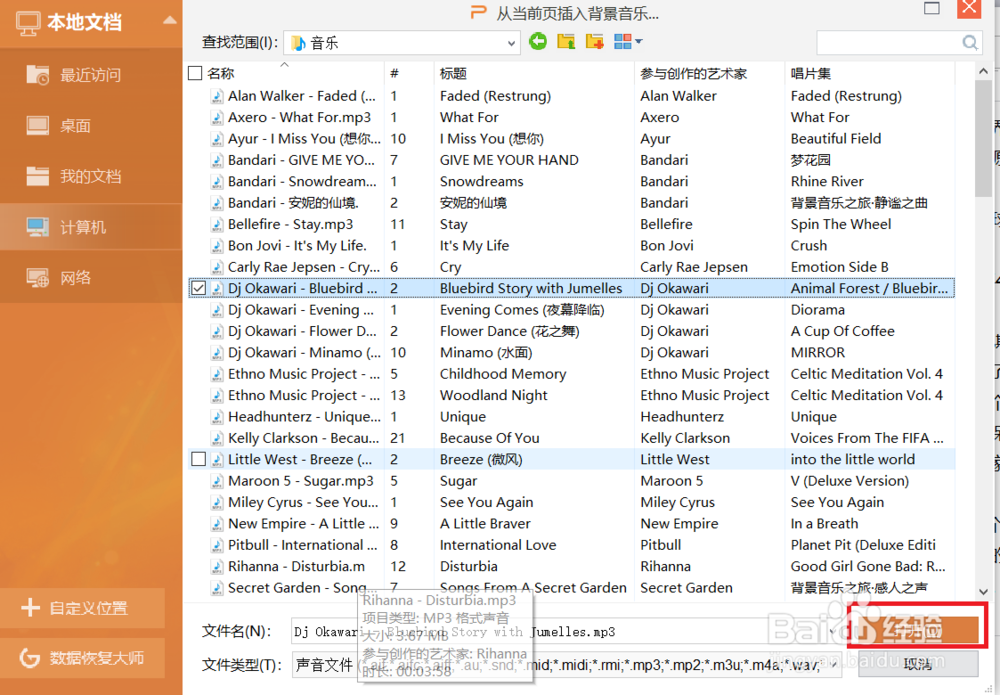This screenshot has width=1000, height=695.
Task: Click the search magnifier icon
Action: pos(969,43)
